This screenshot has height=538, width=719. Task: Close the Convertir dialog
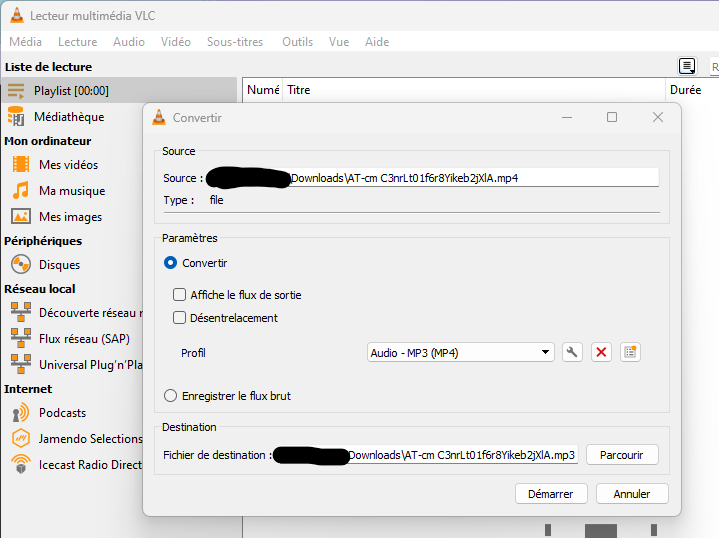658,117
